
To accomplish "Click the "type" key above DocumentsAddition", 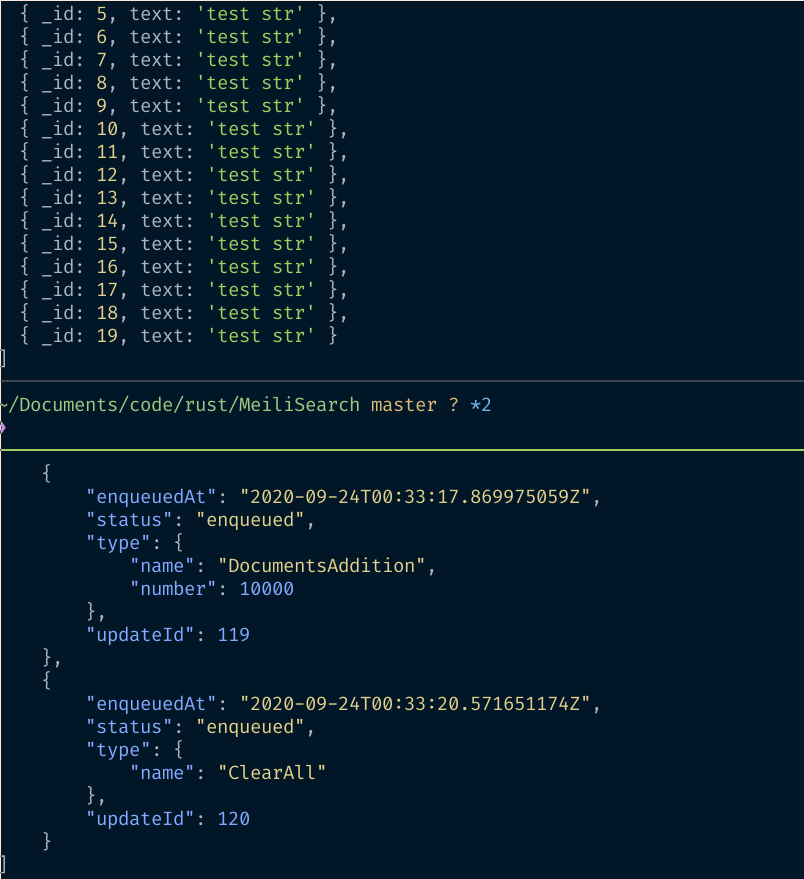I will click(118, 543).
